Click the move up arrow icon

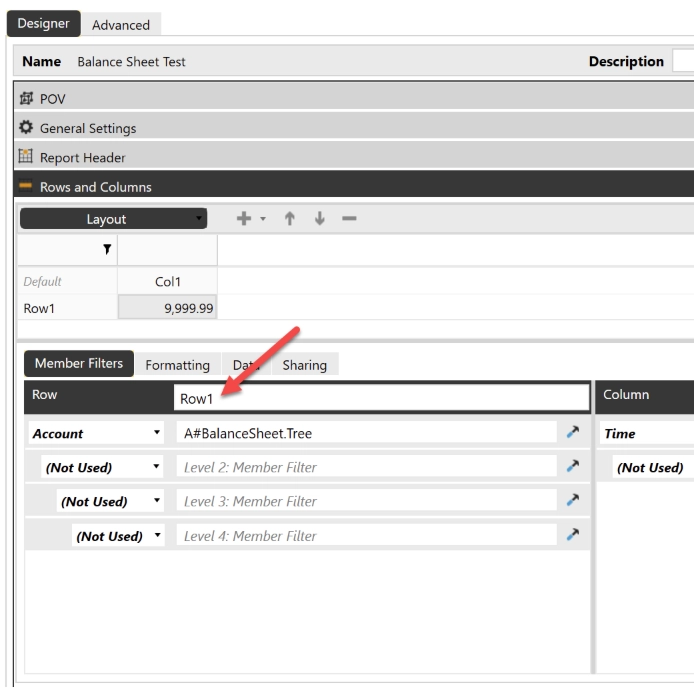click(289, 219)
